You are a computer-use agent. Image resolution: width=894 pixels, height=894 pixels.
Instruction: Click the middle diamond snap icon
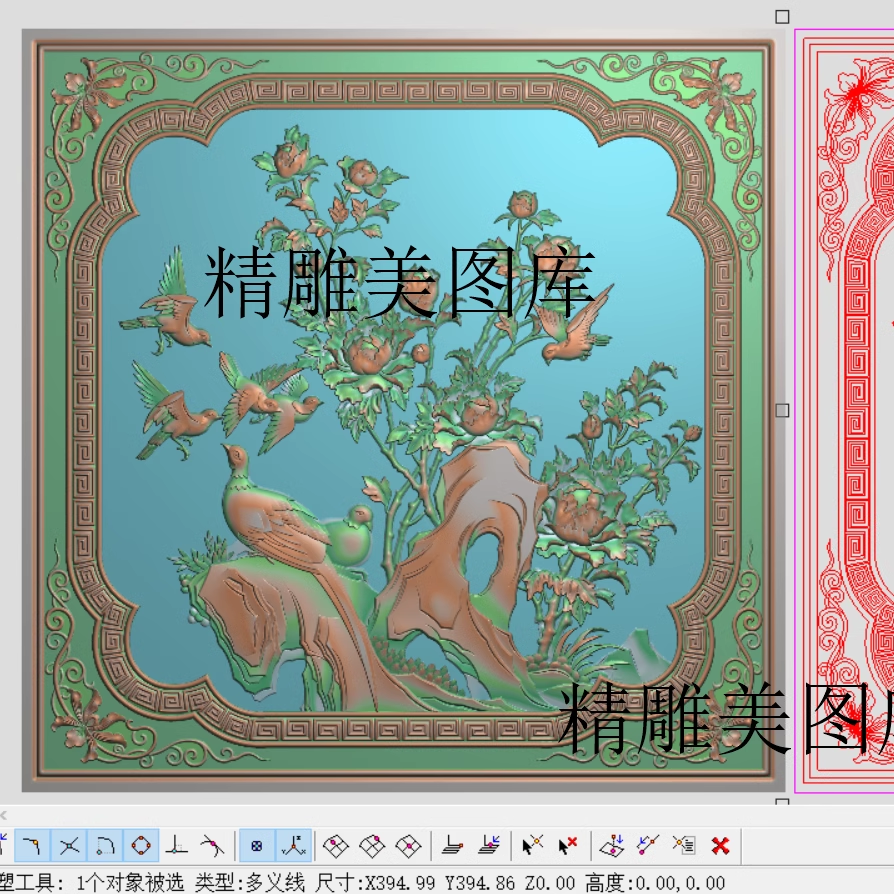372,845
